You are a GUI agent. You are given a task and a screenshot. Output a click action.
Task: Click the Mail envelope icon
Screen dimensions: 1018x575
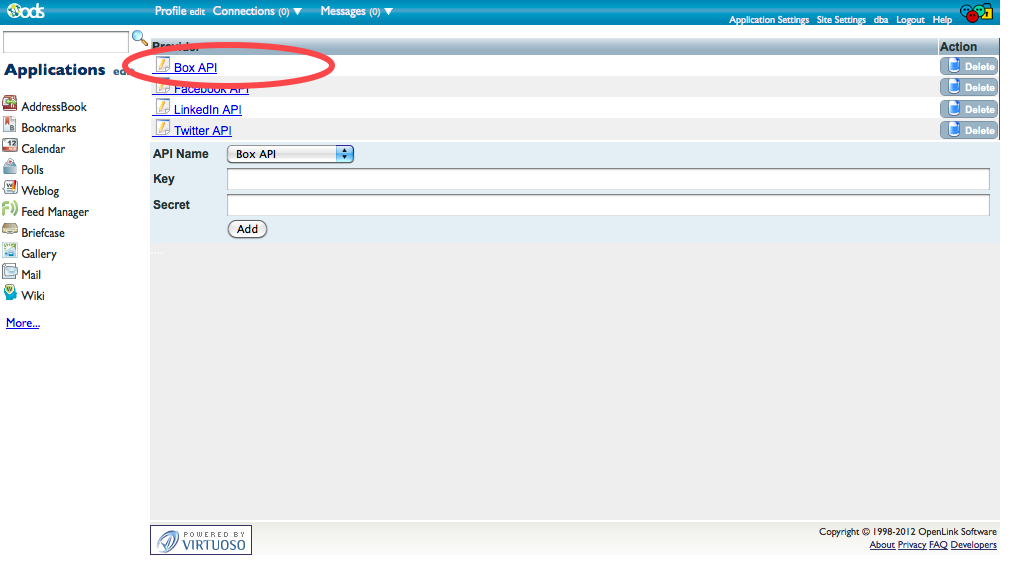[x=10, y=273]
